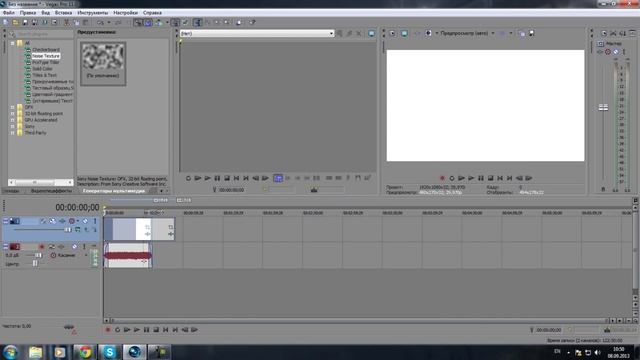Select Titles & Text in the generators list
Image resolution: width=640 pixels, height=360 pixels.
pyautogui.click(x=44, y=76)
